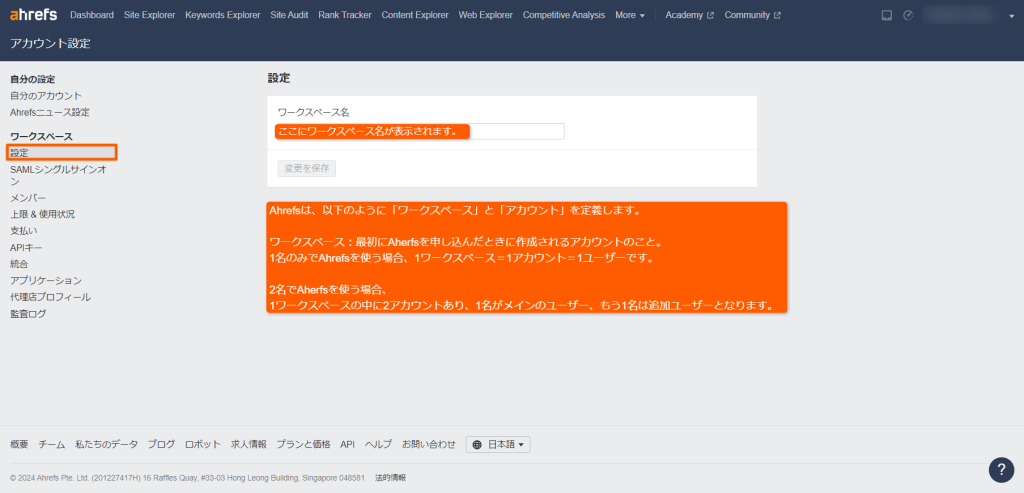The height and width of the screenshot is (493, 1024).
Task: Click the Ahrefs logo
Action: tap(34, 14)
